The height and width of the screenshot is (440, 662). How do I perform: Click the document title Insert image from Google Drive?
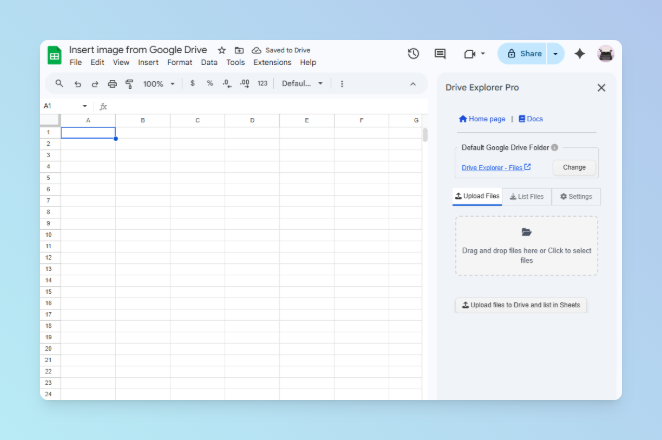tap(138, 50)
